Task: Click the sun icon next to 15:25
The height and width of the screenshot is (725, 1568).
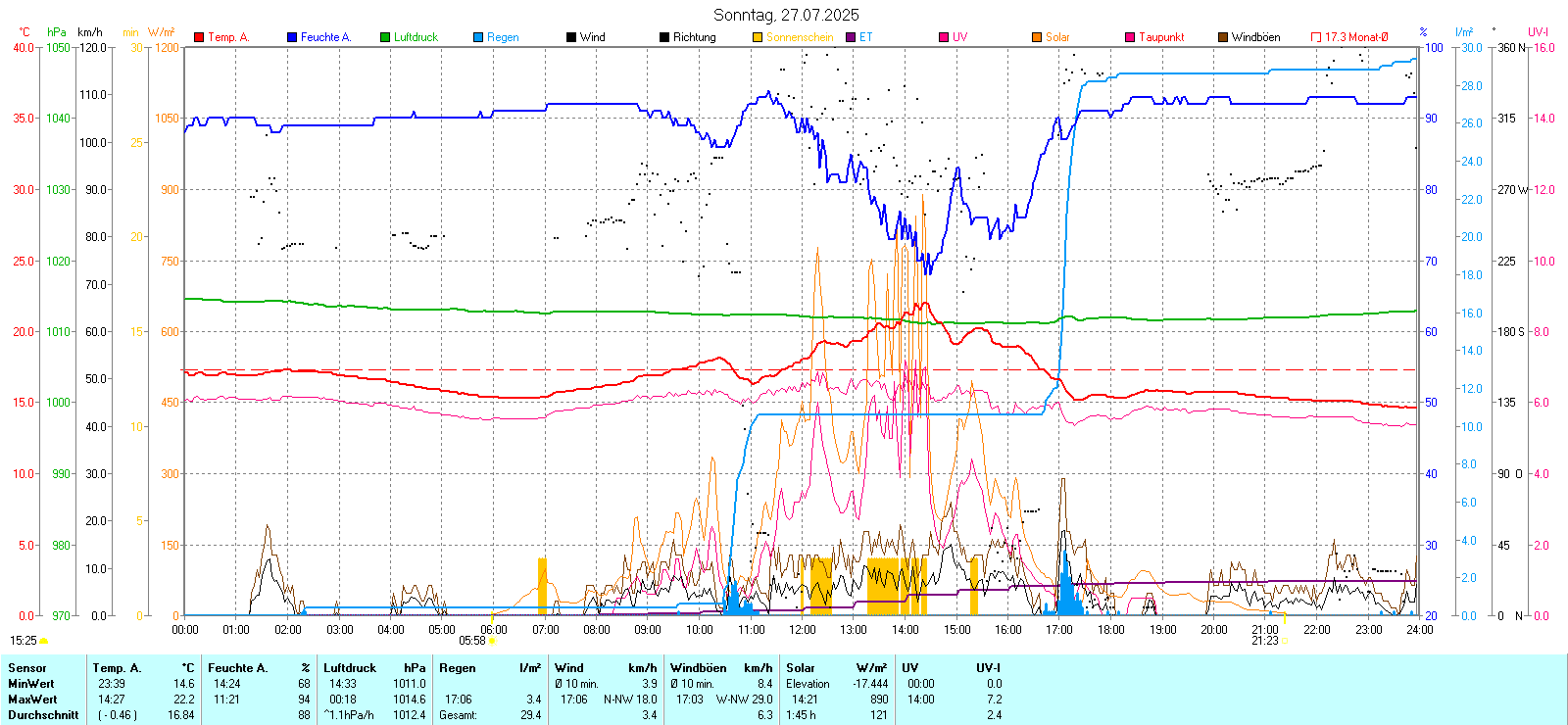Action: coord(44,641)
